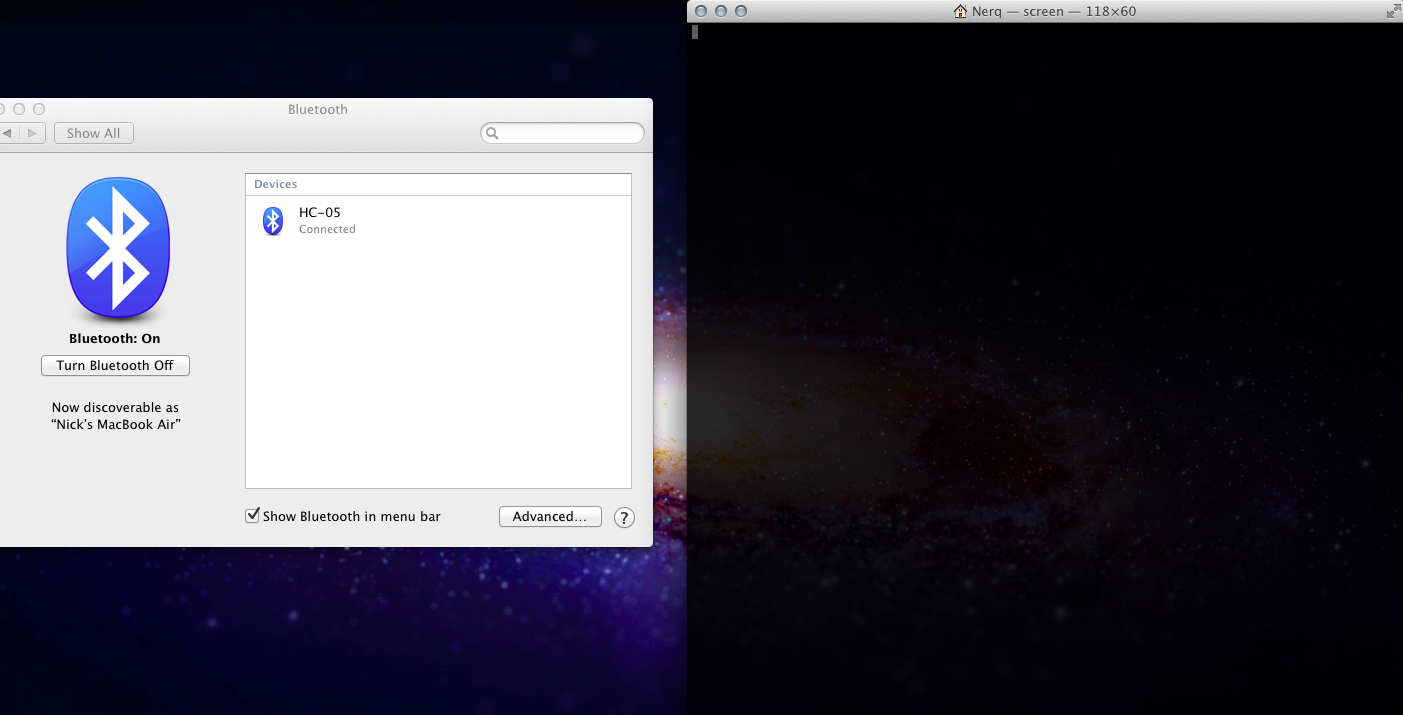This screenshot has height=715, width=1403.
Task: Zoom the Nerq terminal window
Action: (x=740, y=11)
